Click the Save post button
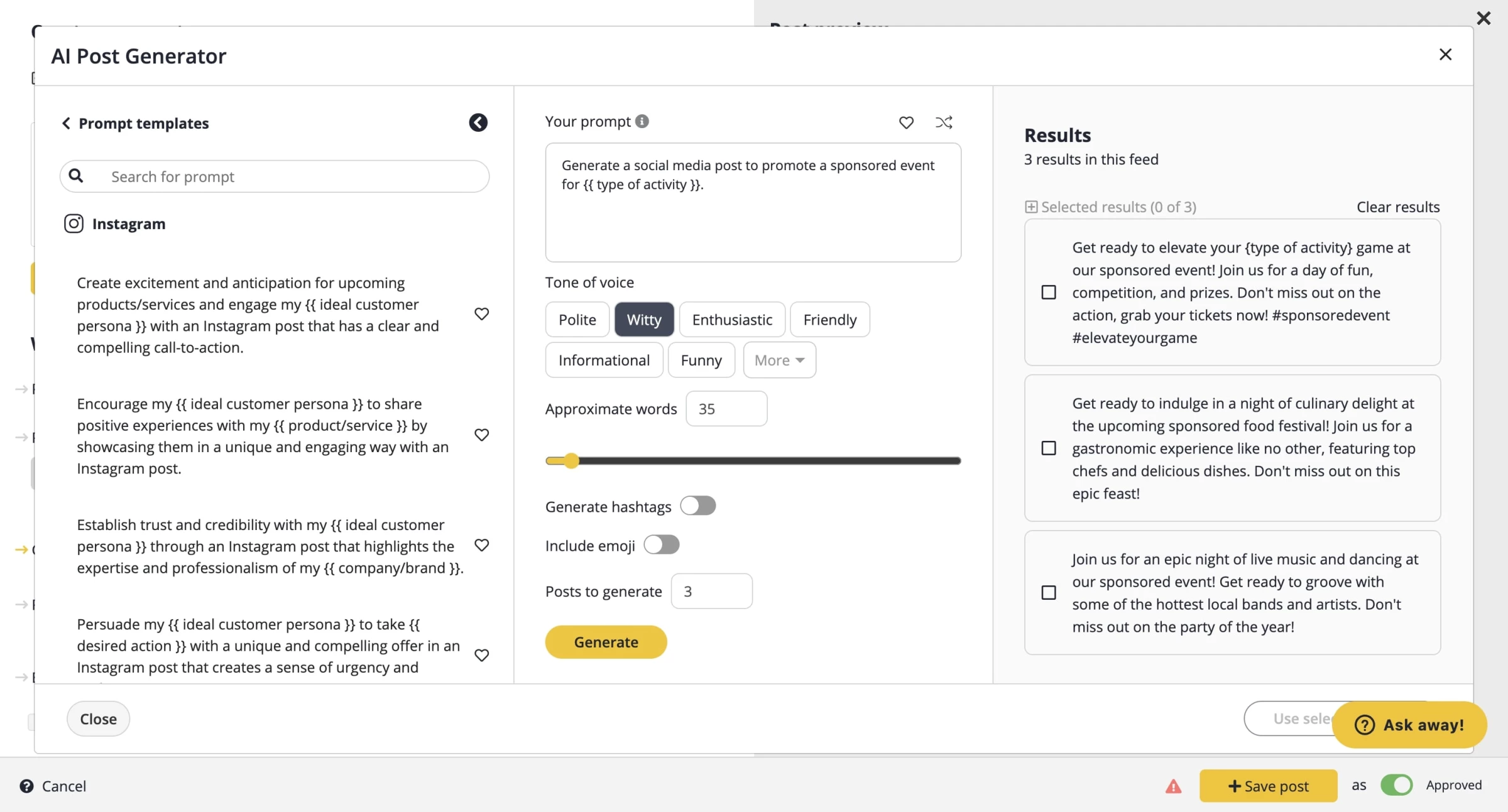Image resolution: width=1508 pixels, height=812 pixels. coord(1268,786)
